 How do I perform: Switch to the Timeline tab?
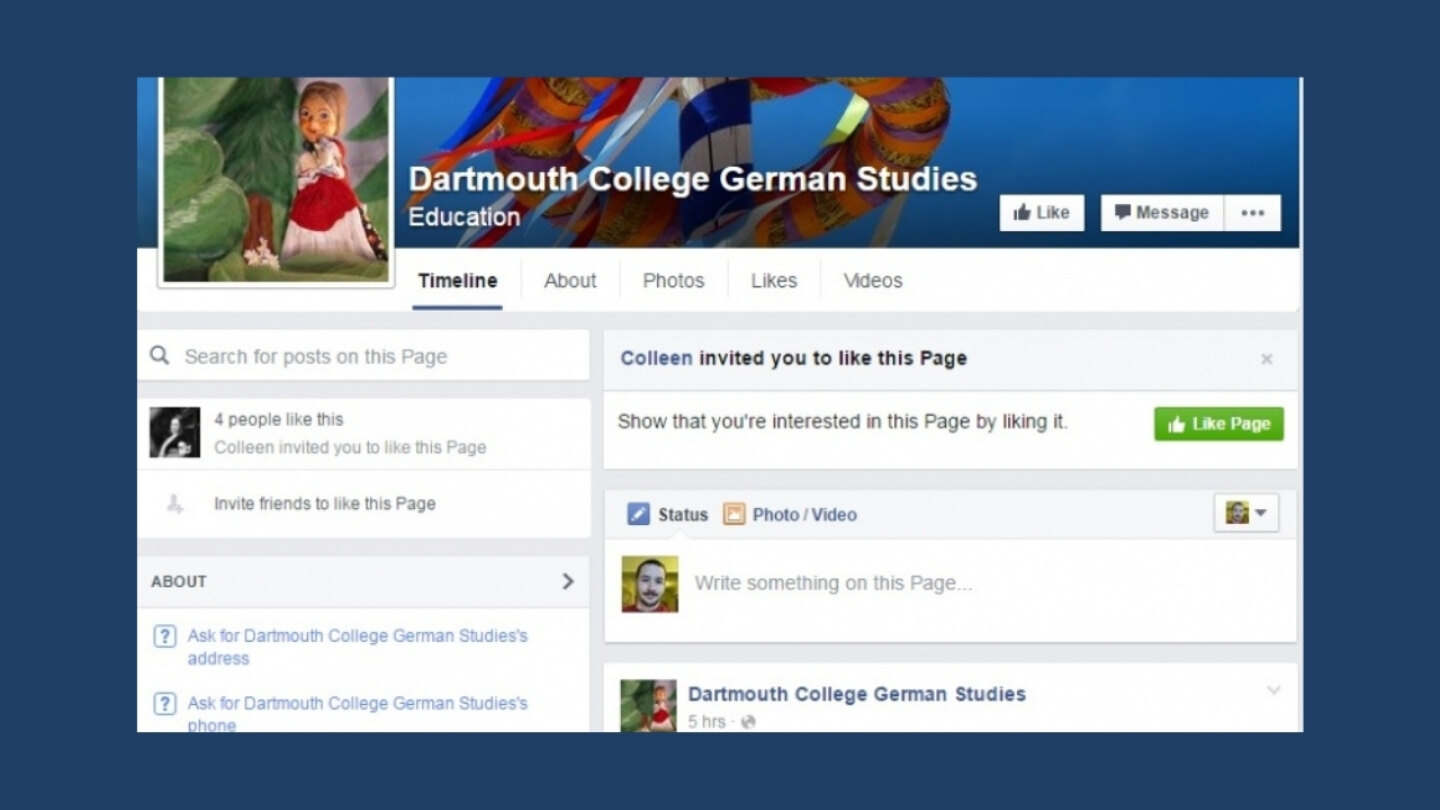point(457,281)
